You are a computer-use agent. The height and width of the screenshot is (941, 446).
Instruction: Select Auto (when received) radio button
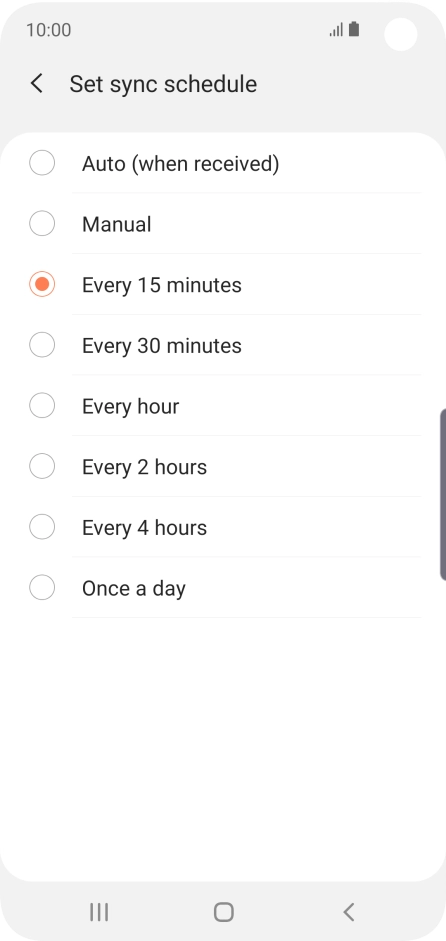tap(42, 163)
